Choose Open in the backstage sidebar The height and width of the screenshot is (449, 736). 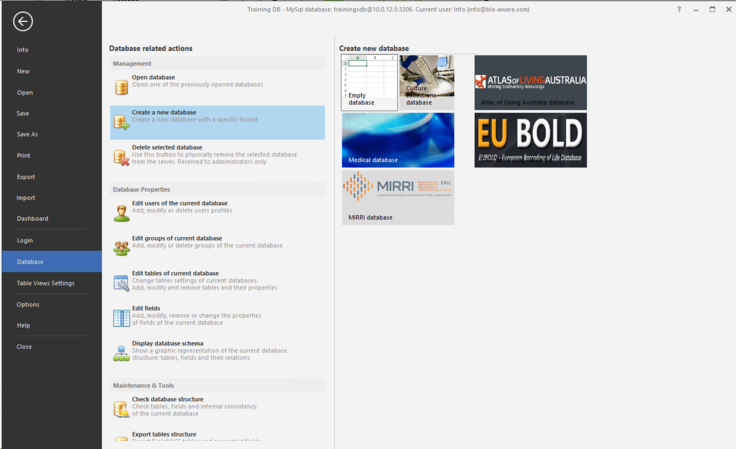tap(25, 92)
